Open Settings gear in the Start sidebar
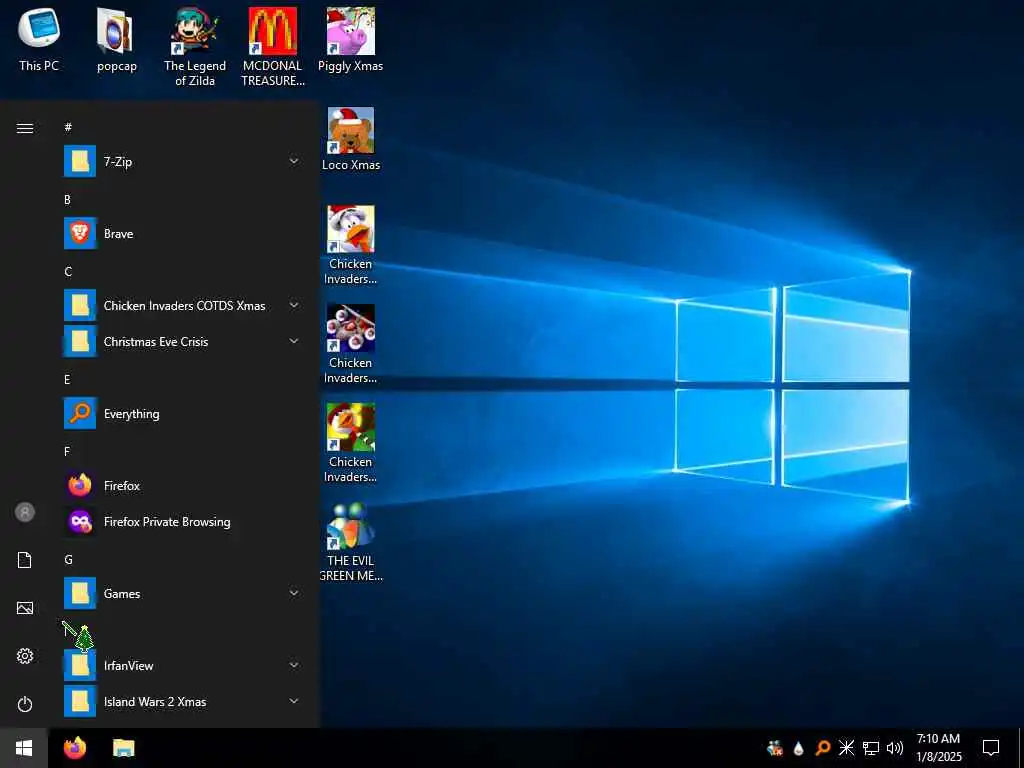The image size is (1024, 768). (x=25, y=656)
